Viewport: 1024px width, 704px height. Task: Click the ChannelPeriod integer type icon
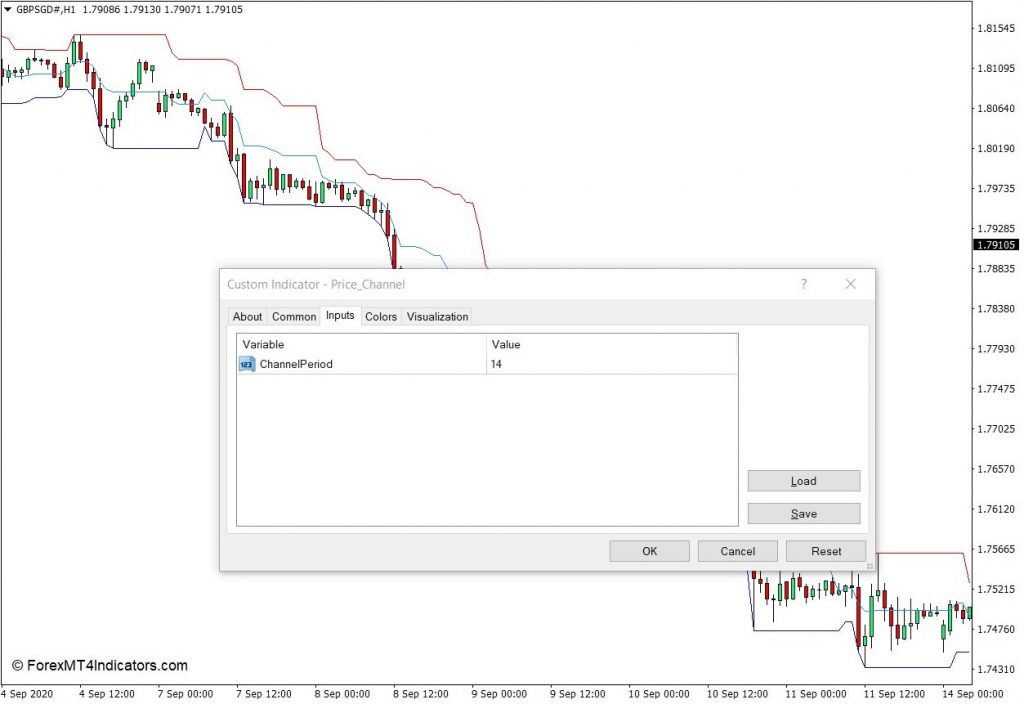(x=246, y=364)
